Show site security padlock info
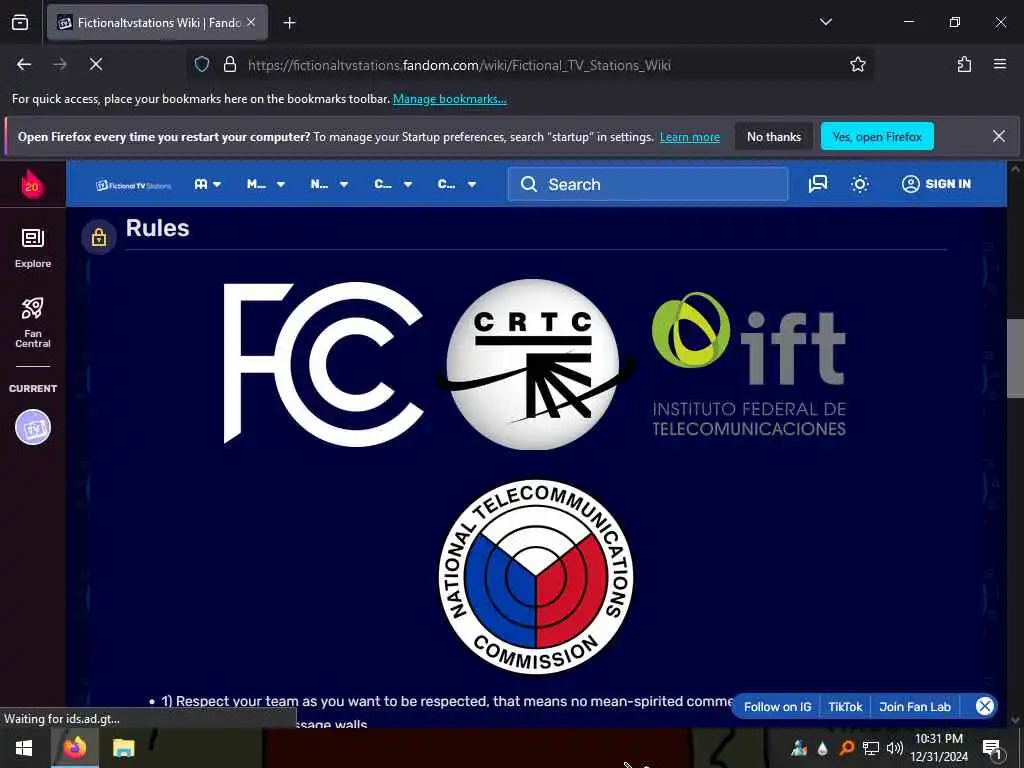Viewport: 1024px width, 768px height. click(229, 64)
